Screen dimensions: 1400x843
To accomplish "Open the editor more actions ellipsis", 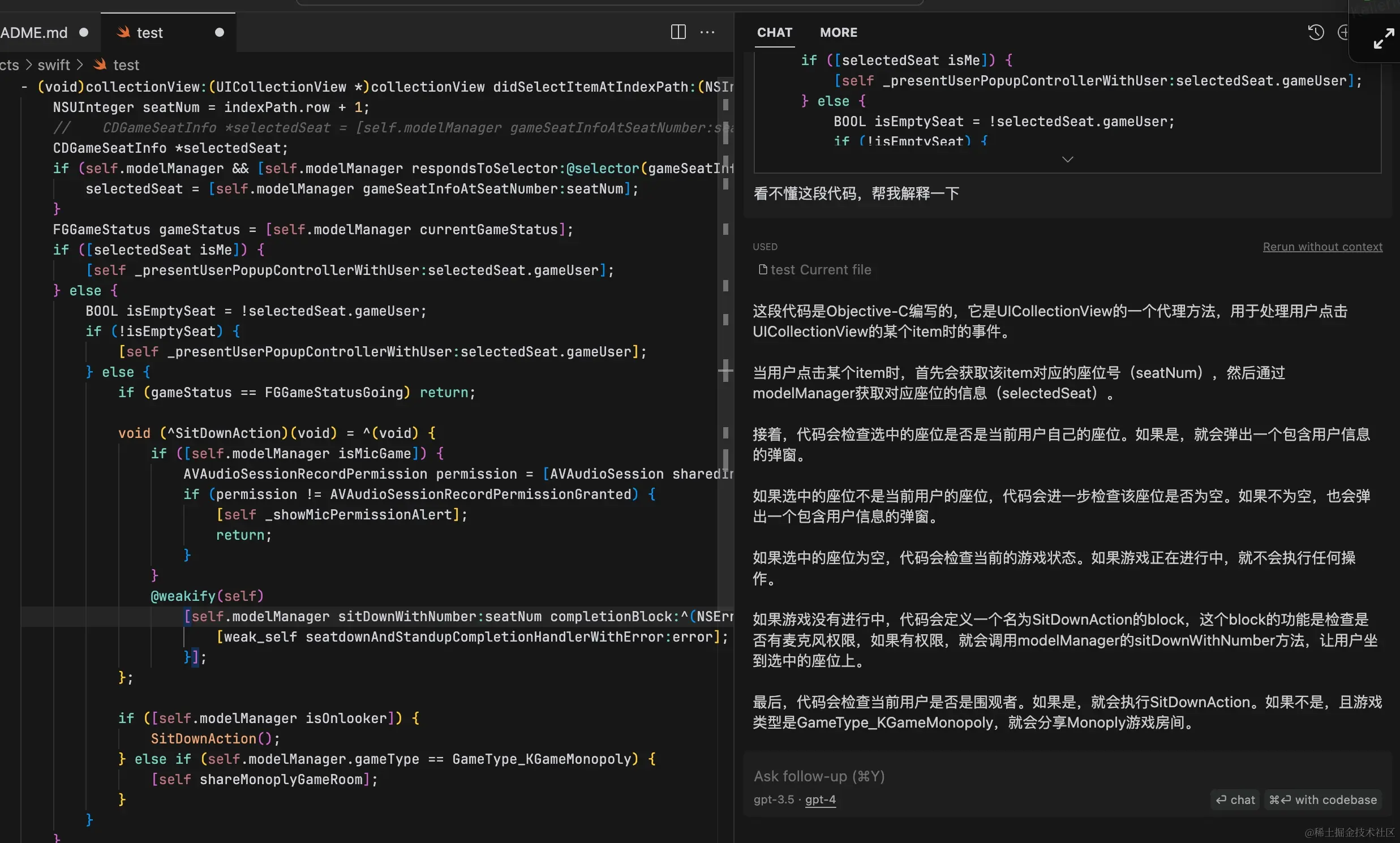I will pyautogui.click(x=707, y=32).
